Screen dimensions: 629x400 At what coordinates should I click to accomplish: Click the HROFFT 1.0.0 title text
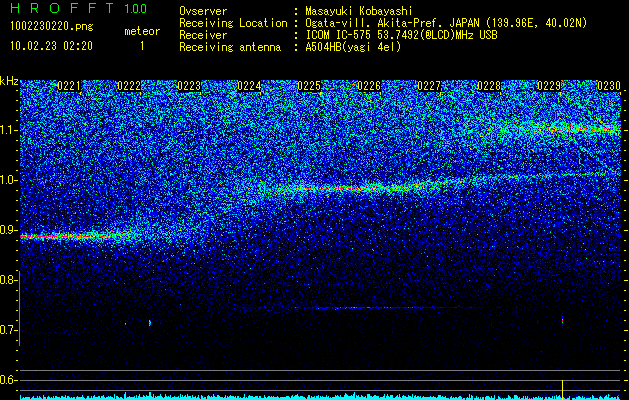[79, 8]
